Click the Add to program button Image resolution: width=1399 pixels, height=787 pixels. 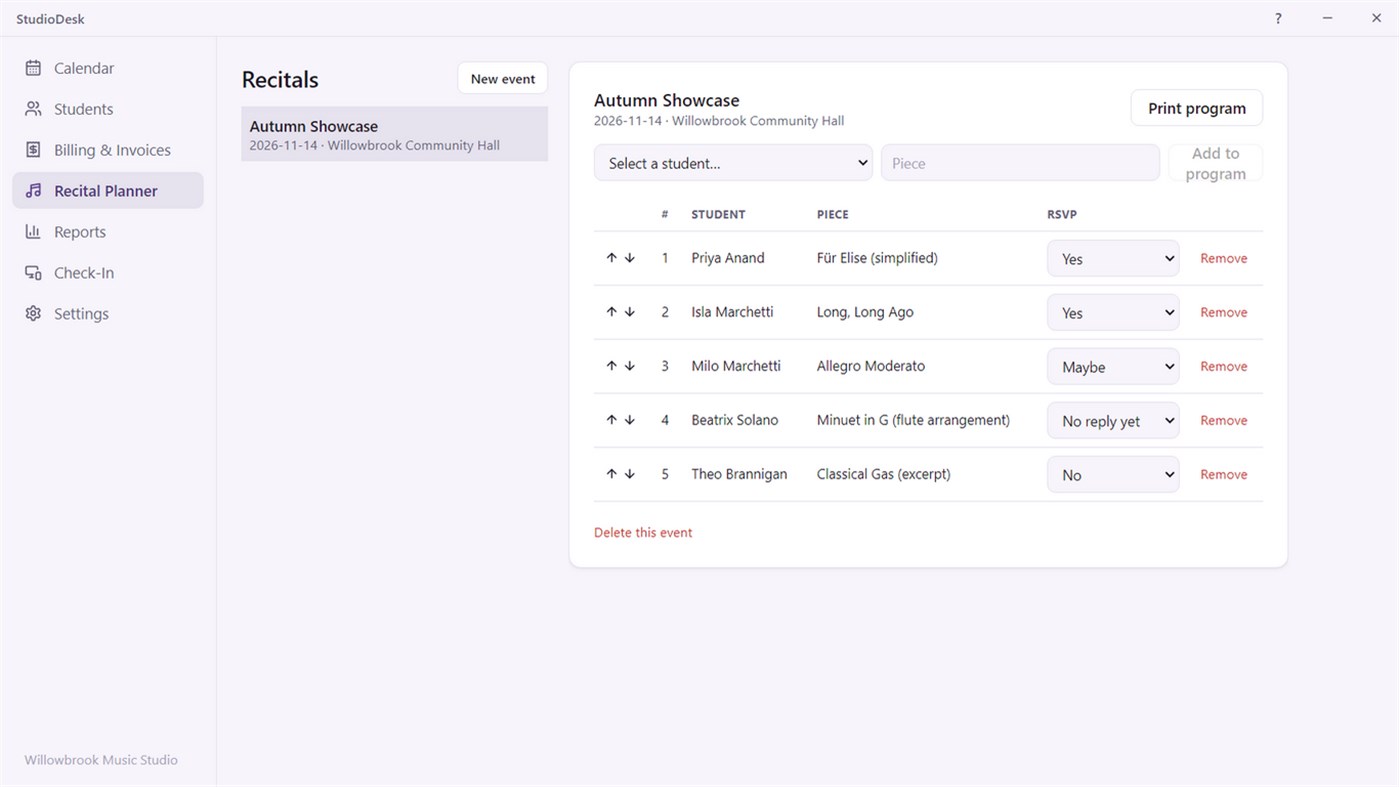tap(1216, 163)
